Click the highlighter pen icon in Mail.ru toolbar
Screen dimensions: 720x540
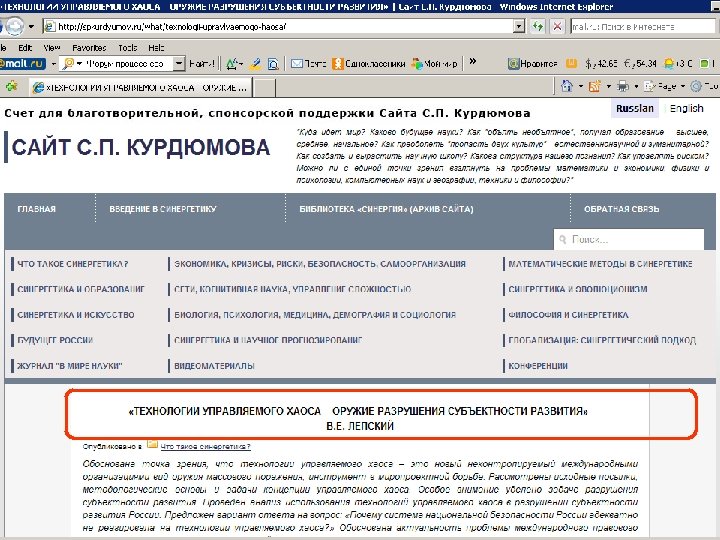coord(255,64)
